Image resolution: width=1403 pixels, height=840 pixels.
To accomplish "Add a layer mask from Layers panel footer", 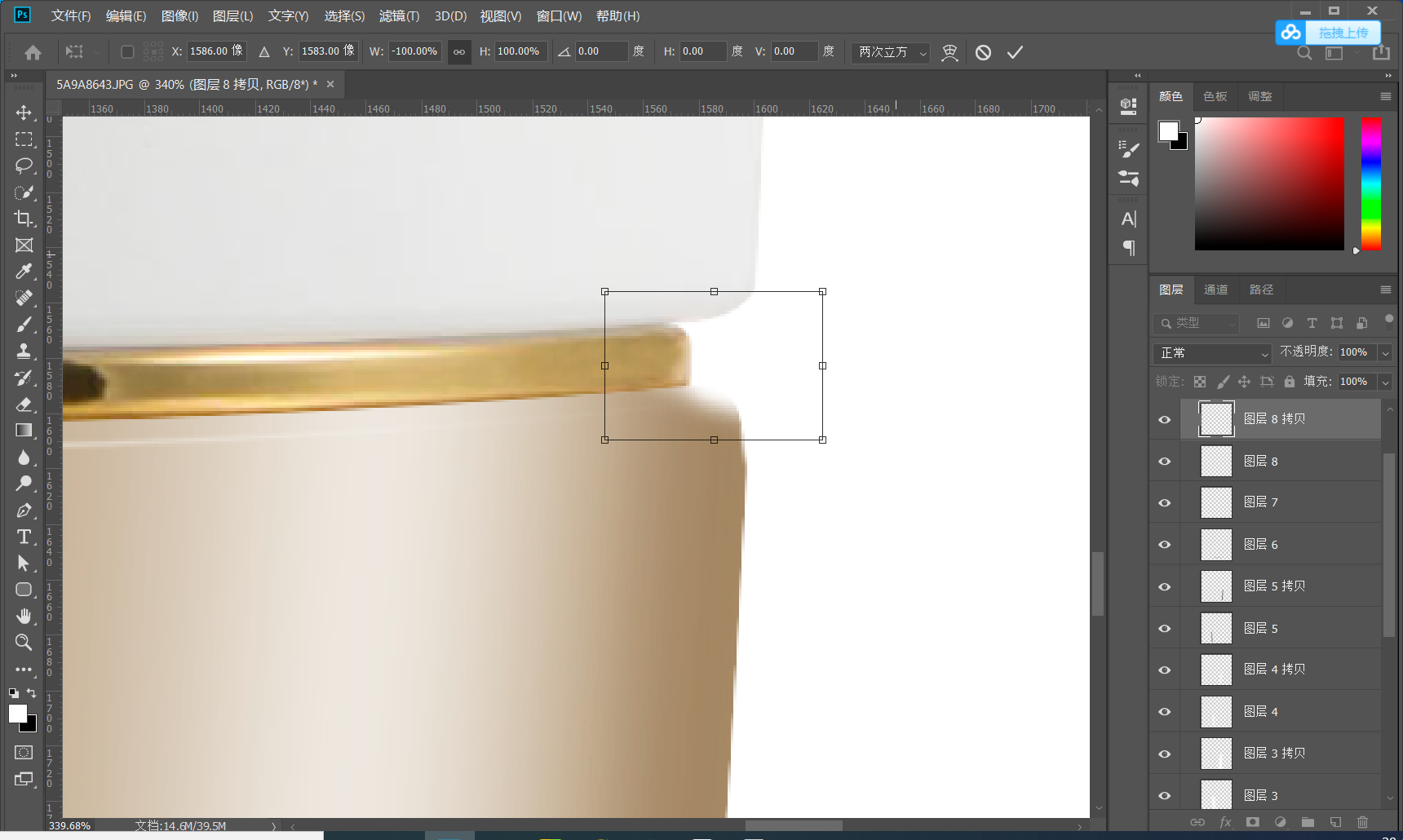I will pyautogui.click(x=1252, y=822).
